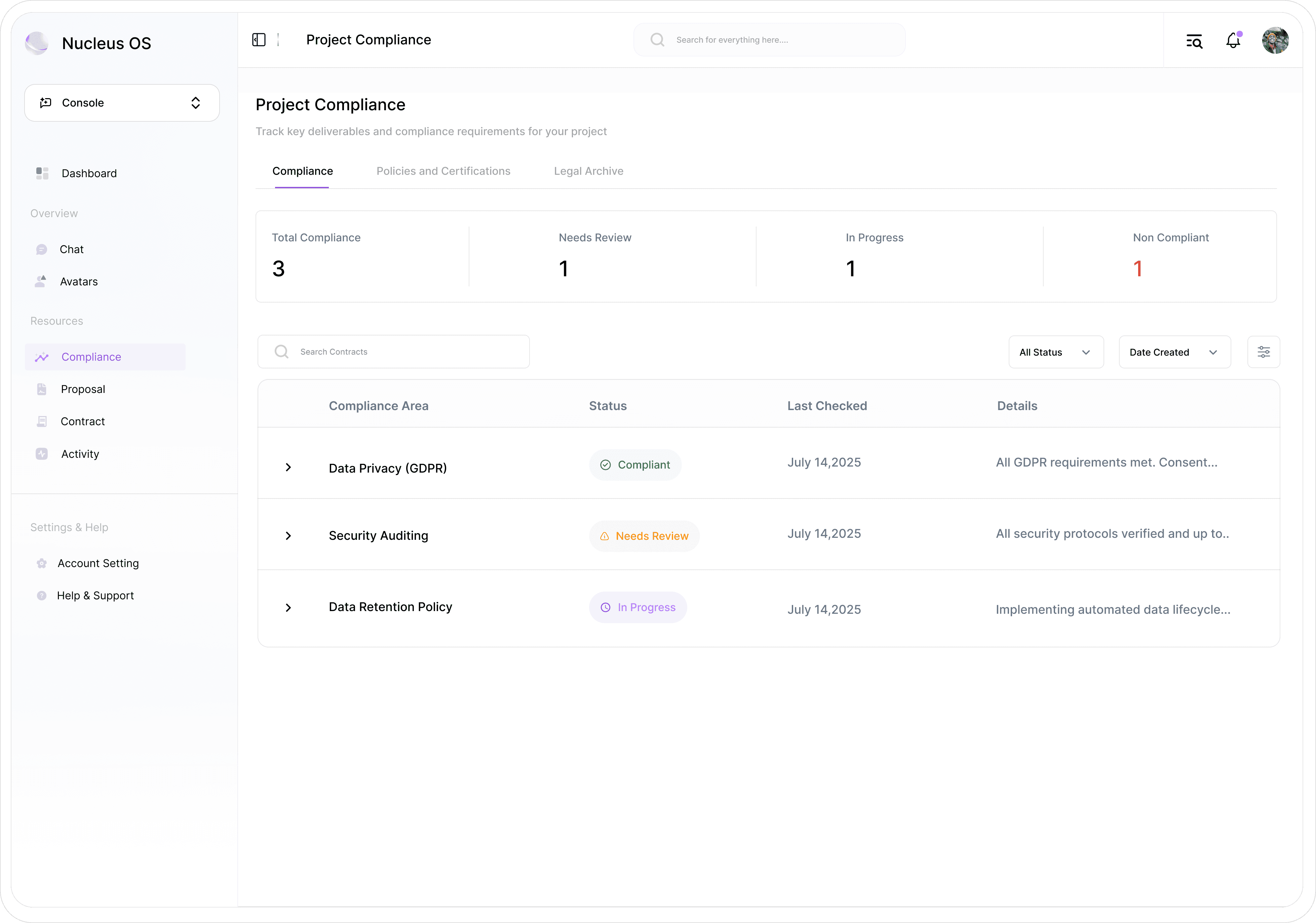Switch to Policies and Certifications tab

tap(443, 171)
